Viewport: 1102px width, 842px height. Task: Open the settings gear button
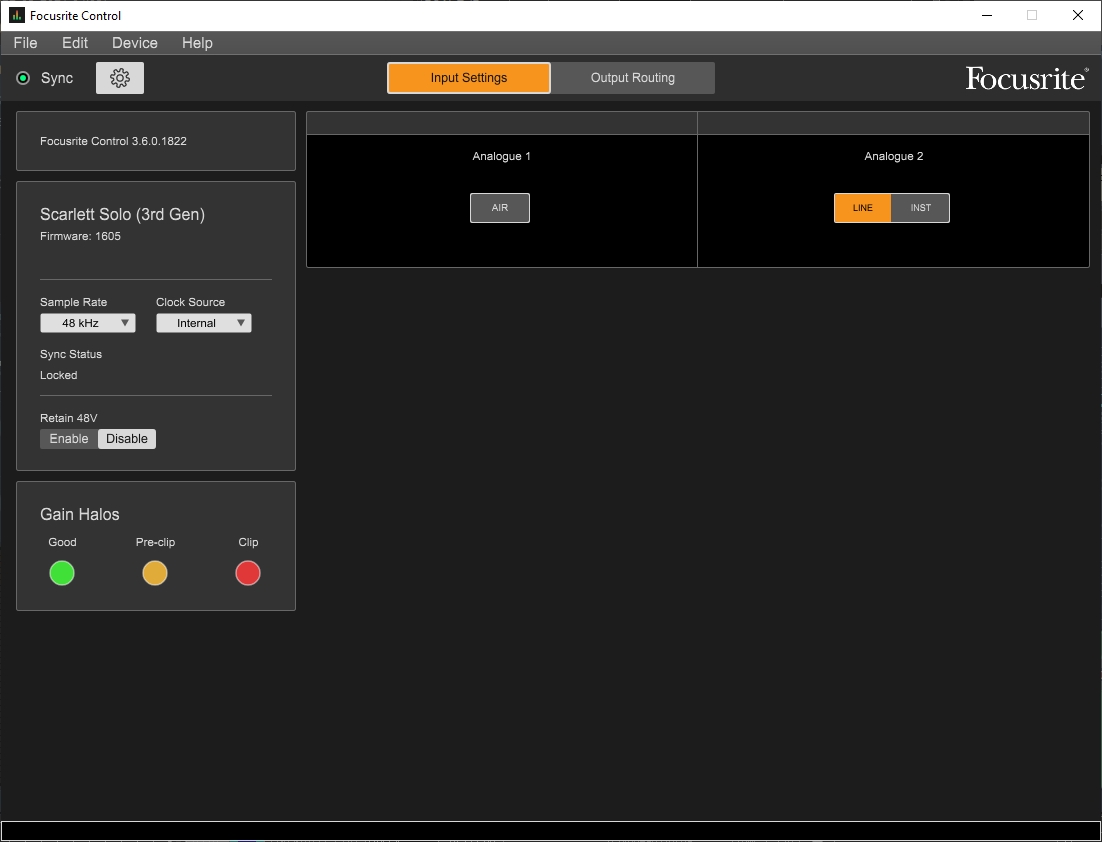[x=120, y=78]
